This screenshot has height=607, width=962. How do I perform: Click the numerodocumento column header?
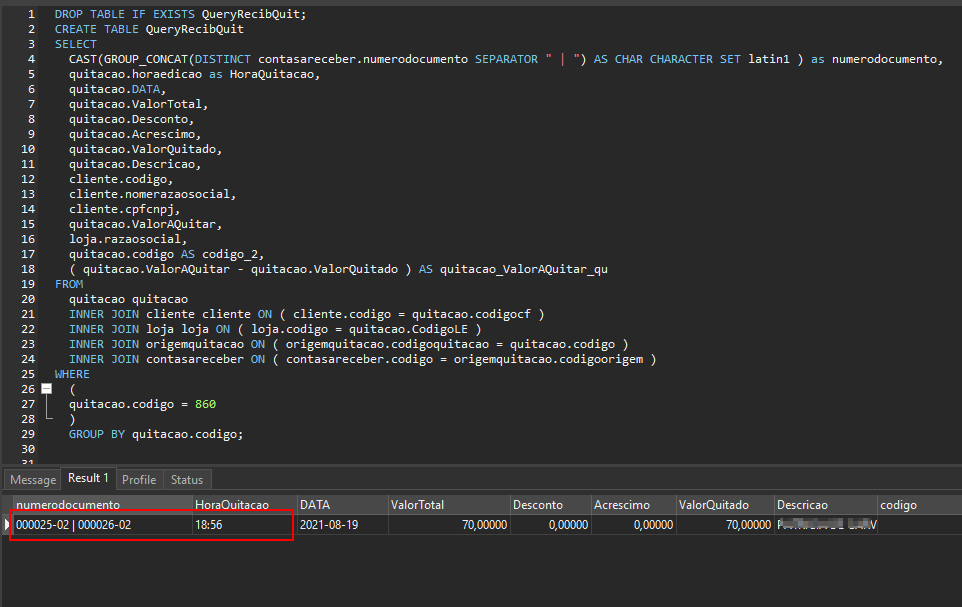coord(102,505)
